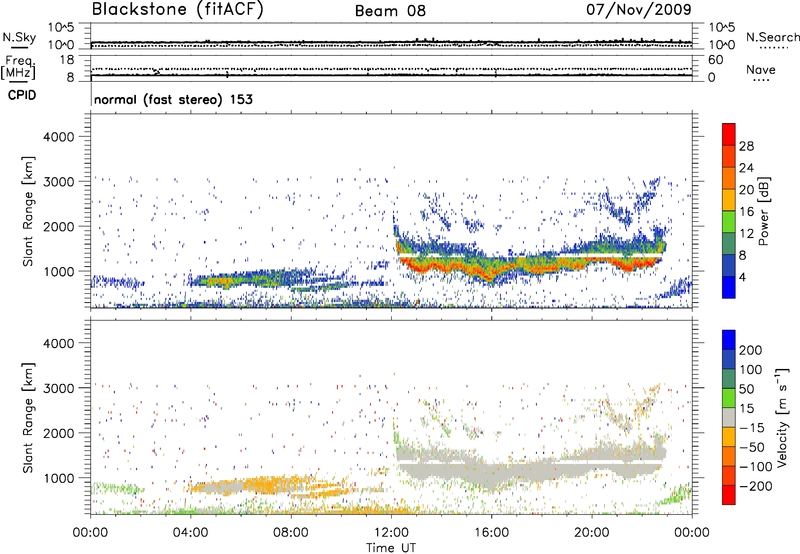Click the 'N.Sky' legend label

click(19, 37)
